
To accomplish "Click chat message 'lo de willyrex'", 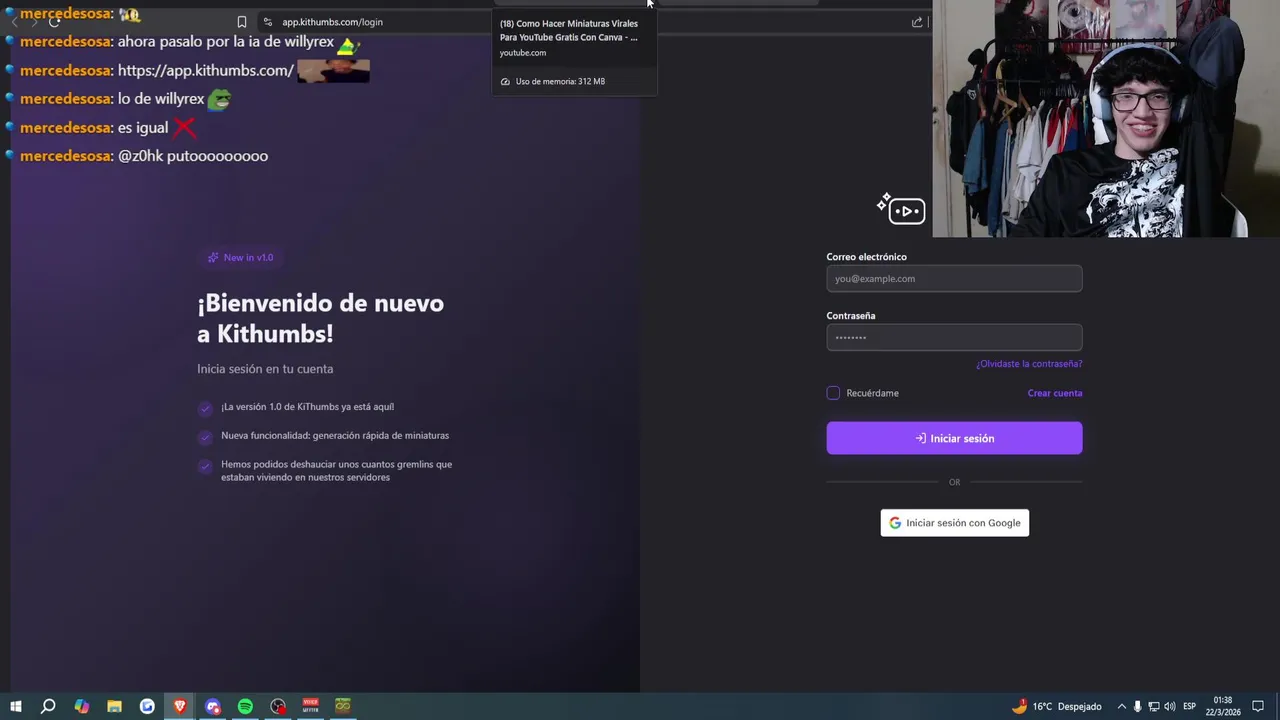I will coord(161,99).
